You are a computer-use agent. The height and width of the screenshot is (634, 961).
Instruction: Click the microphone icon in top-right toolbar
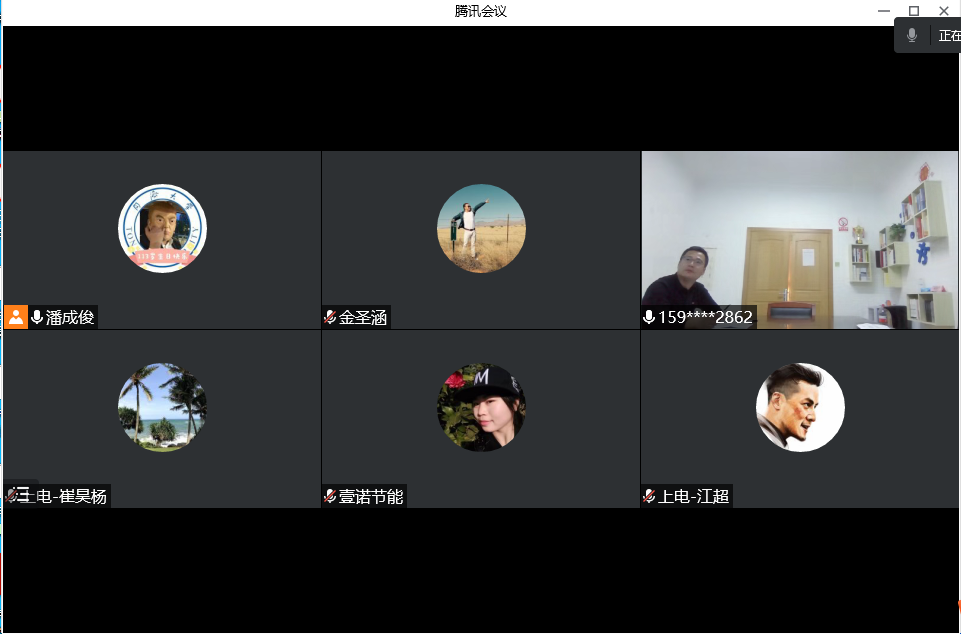[912, 34]
